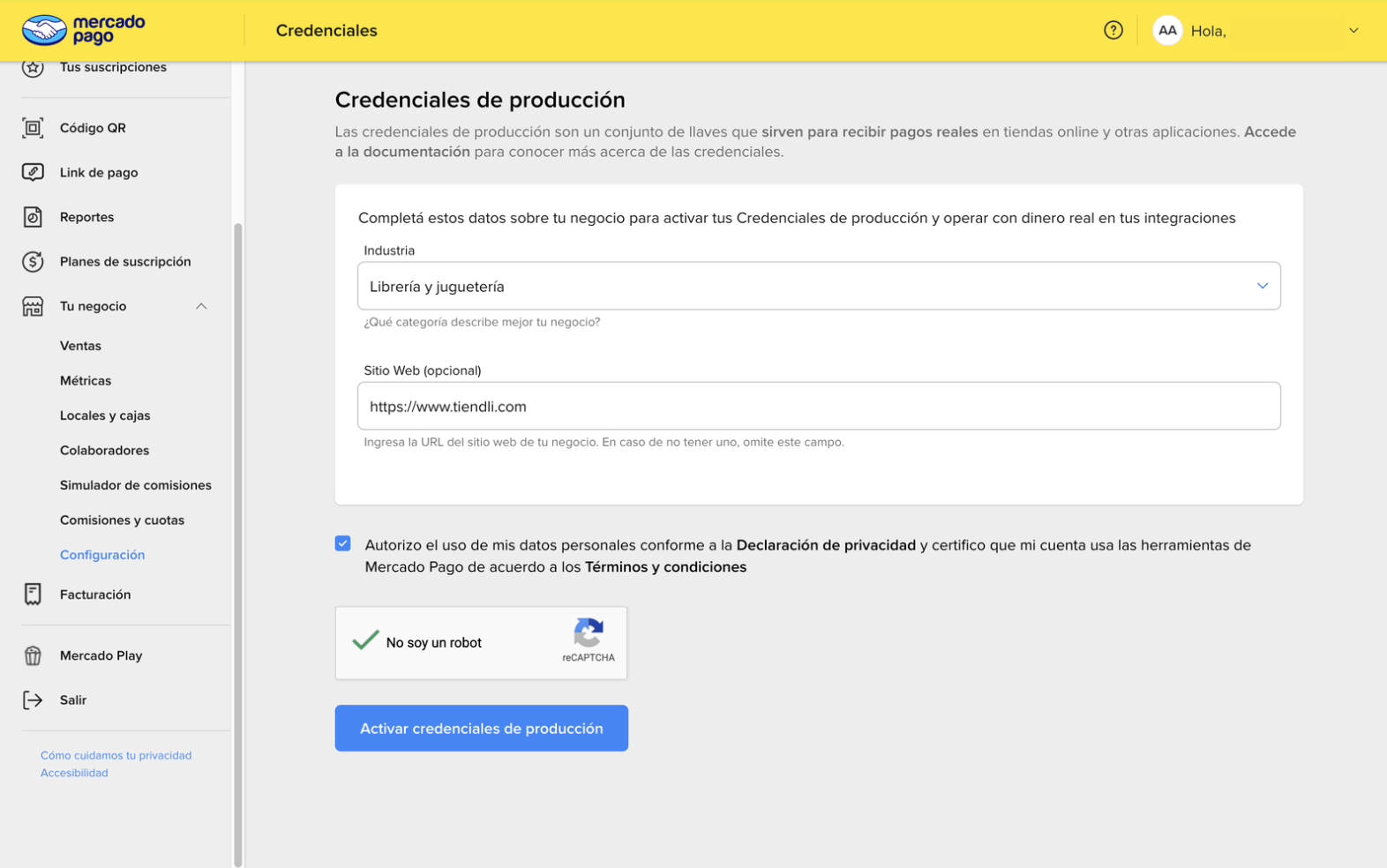Click the Mercado Play popcorn icon
This screenshot has height=868, width=1387.
tap(33, 655)
